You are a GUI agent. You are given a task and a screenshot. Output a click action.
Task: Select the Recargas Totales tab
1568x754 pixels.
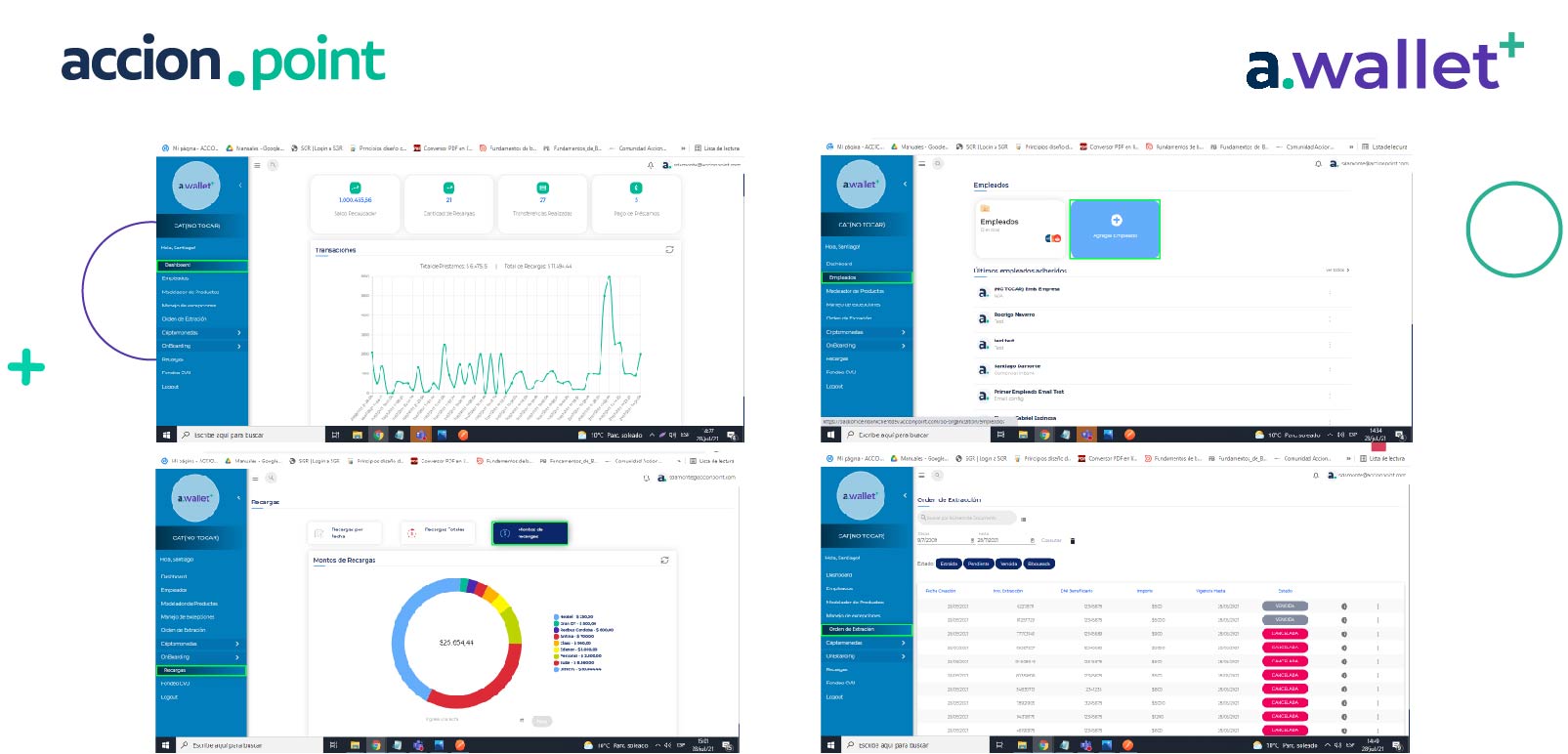coord(438,532)
